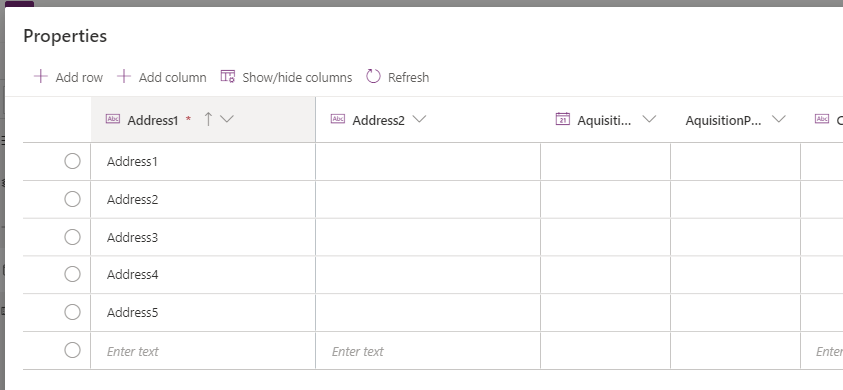843x390 pixels.
Task: Open the Address2 column dropdown chevron
Action: coord(419,119)
